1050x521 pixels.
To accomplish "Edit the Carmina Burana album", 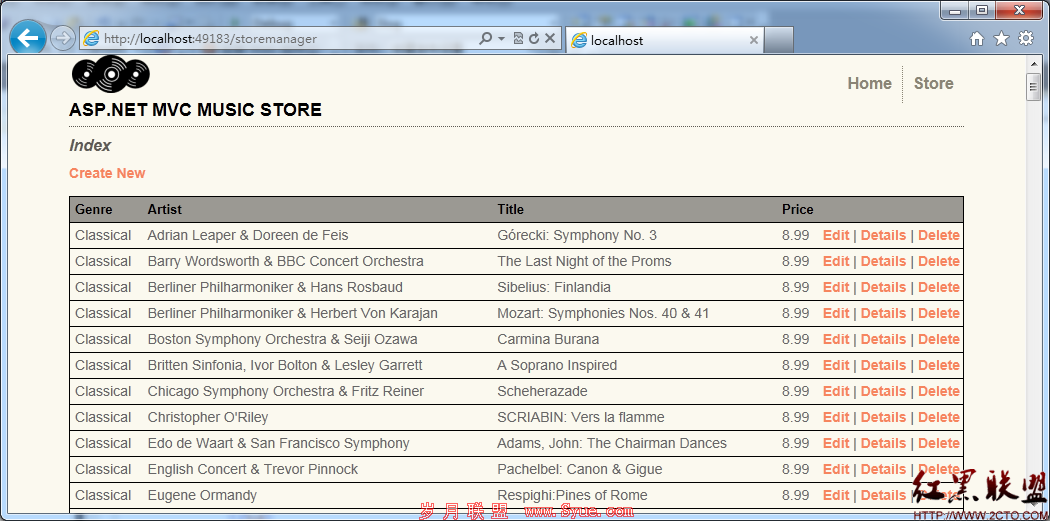I will click(836, 340).
